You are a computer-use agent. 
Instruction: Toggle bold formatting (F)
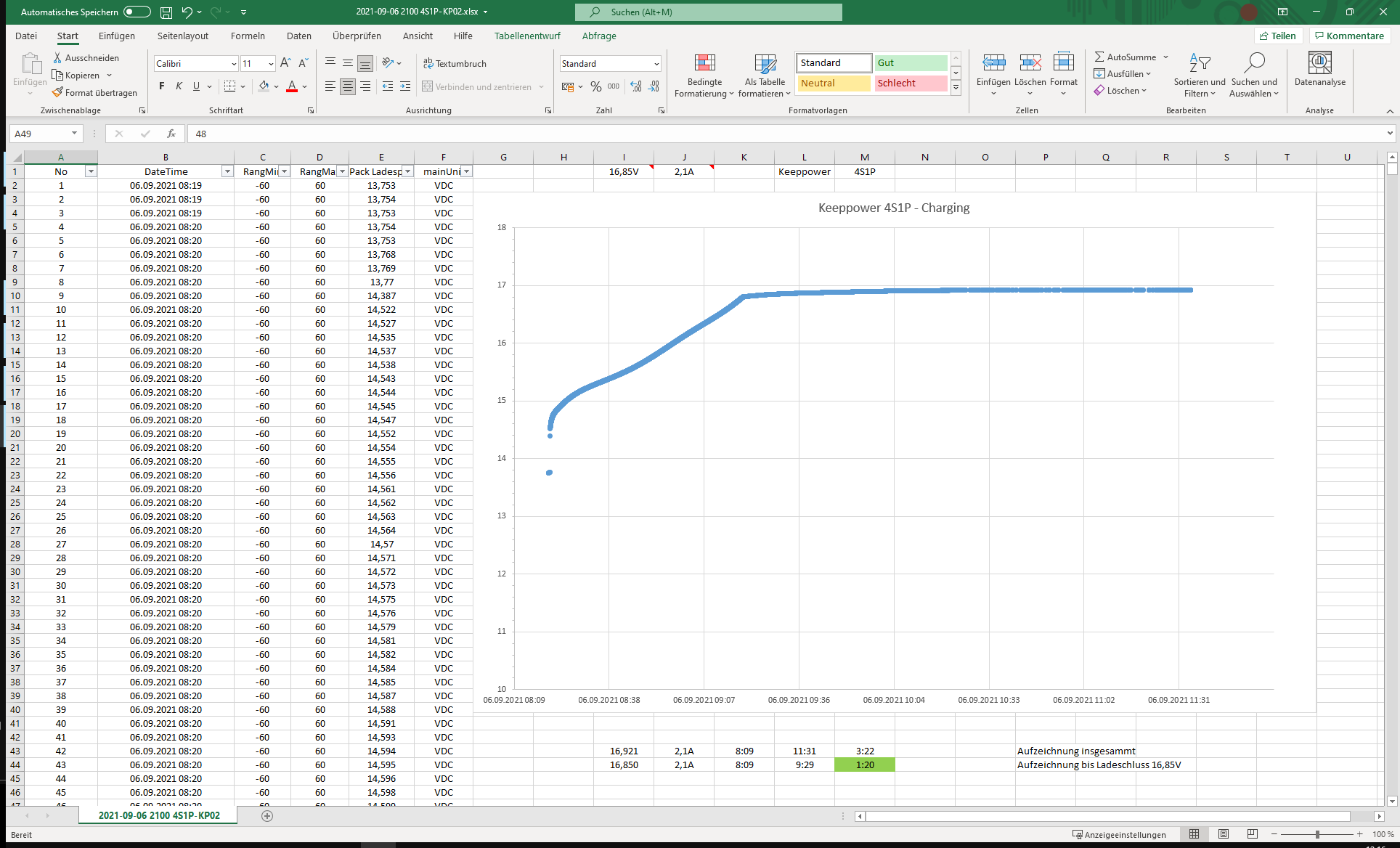tap(161, 86)
